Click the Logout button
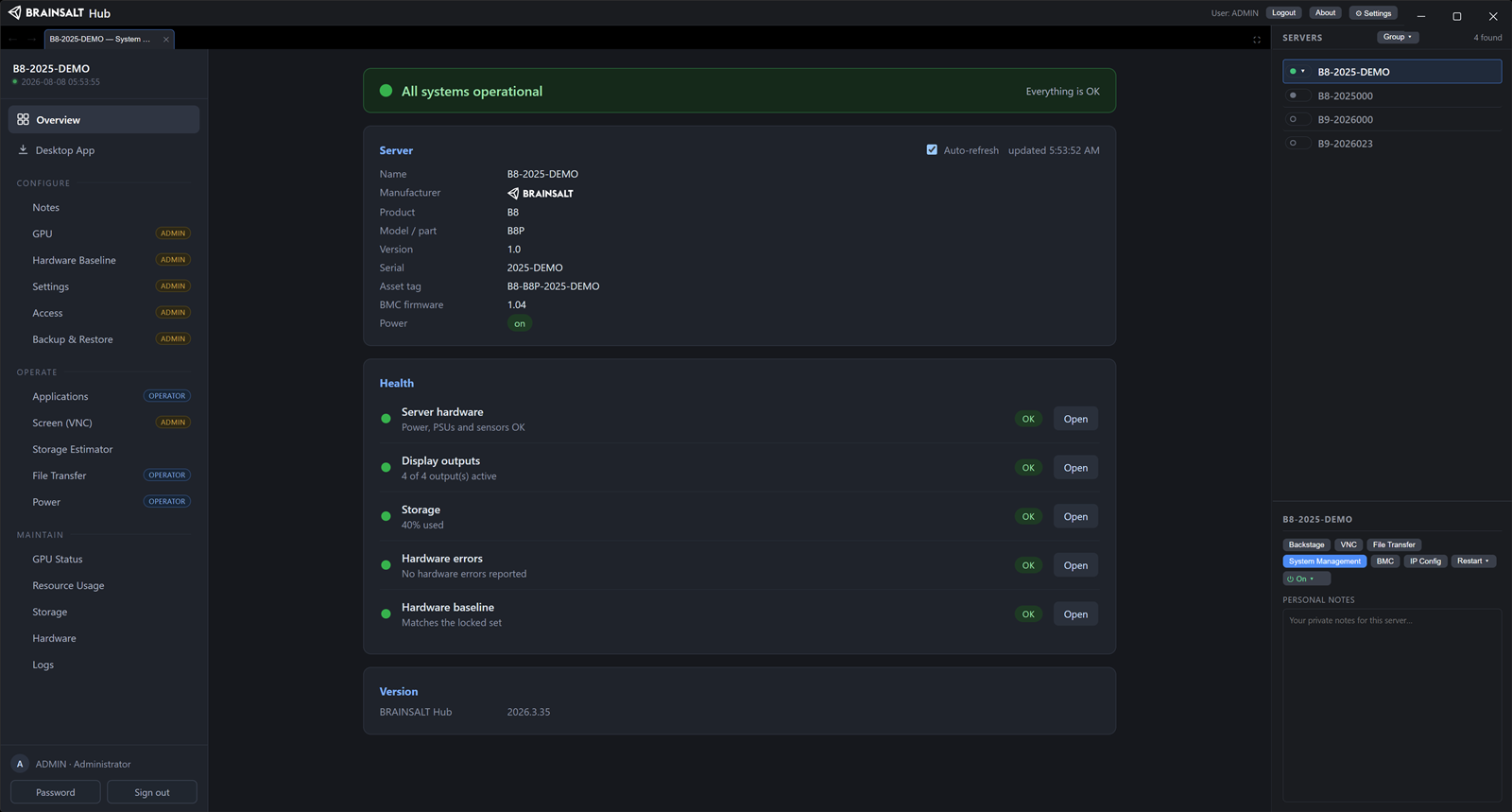 point(1283,12)
